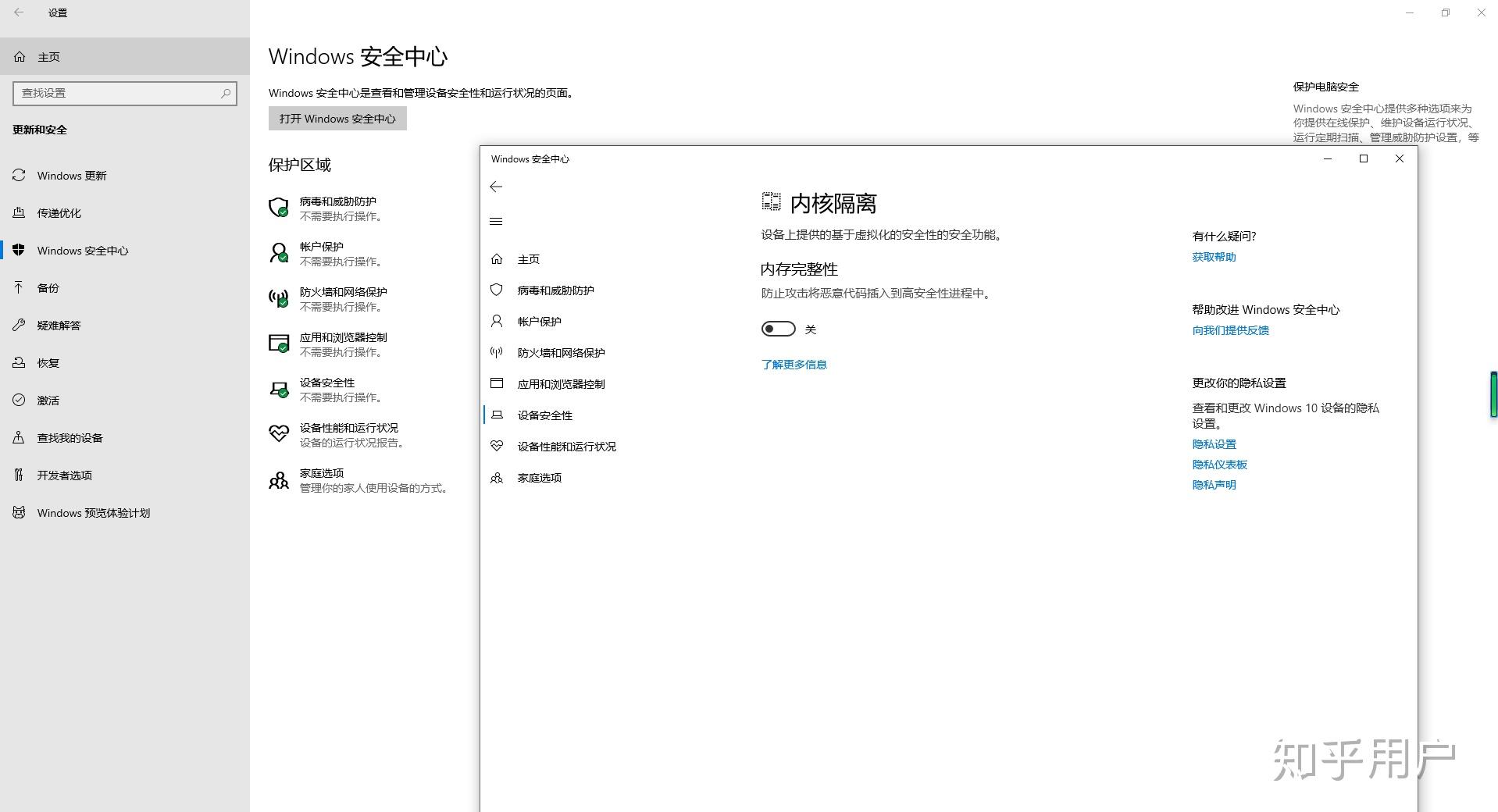
Task: Minimize the Windows 安全中心 window
Action: click(1328, 158)
